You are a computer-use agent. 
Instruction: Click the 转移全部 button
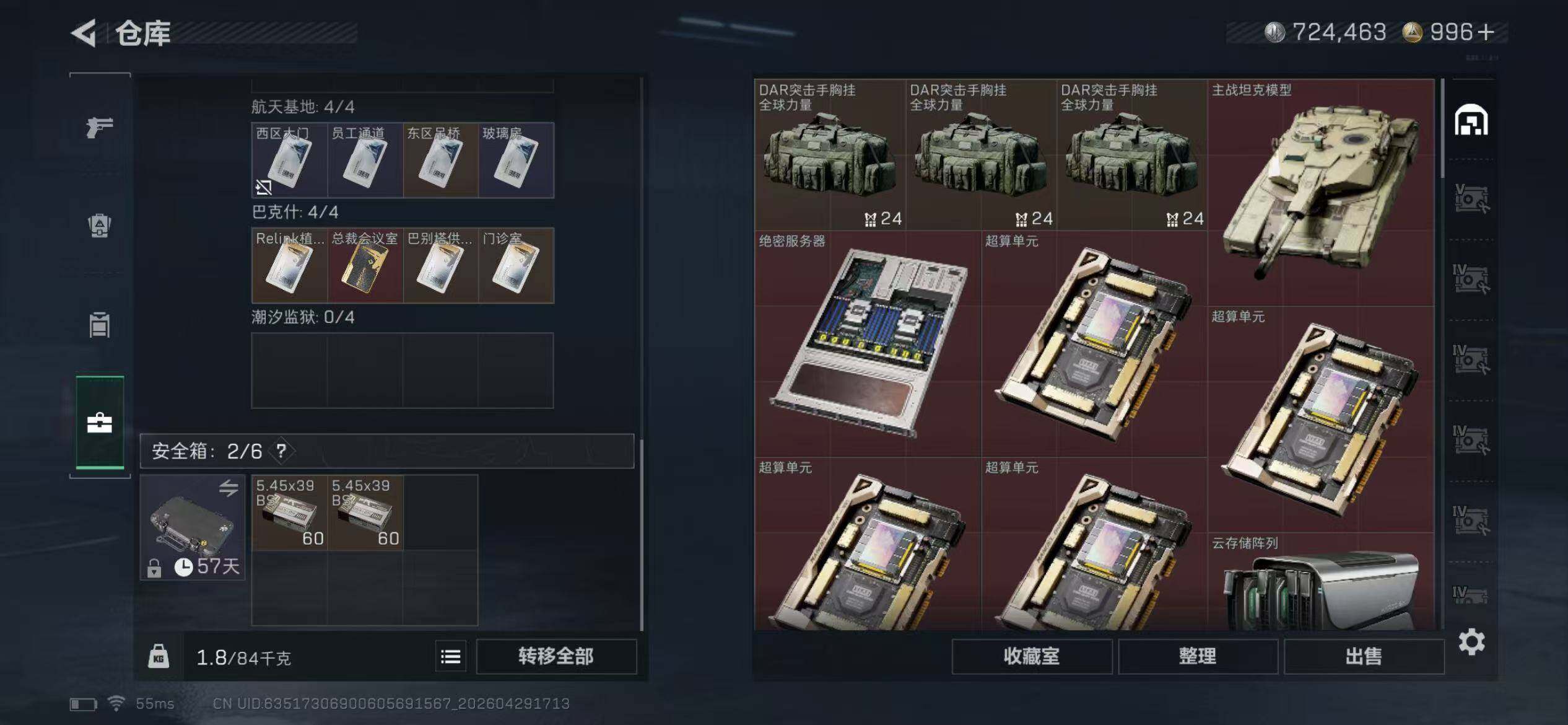556,657
